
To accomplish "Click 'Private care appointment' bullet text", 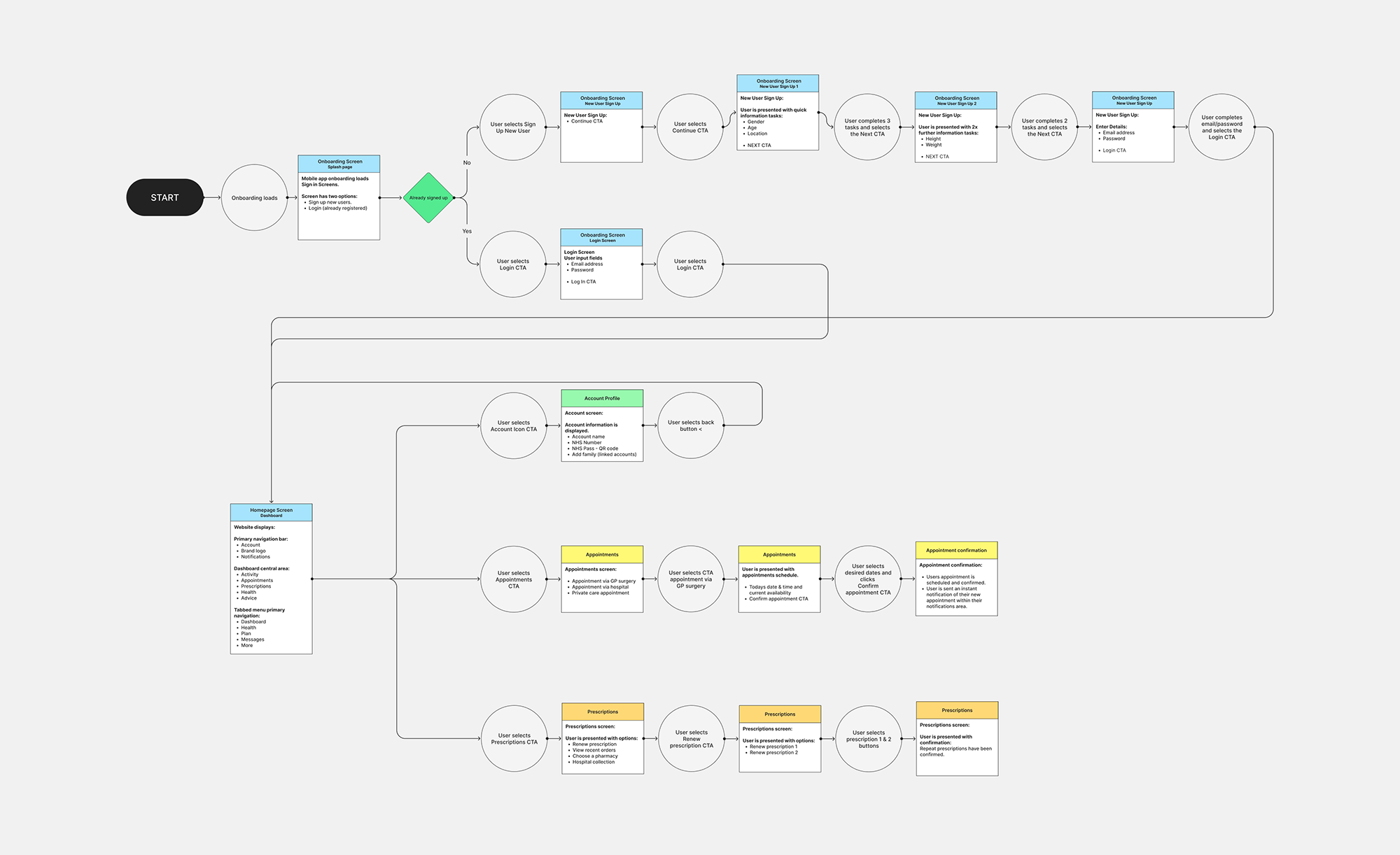I will pyautogui.click(x=600, y=593).
